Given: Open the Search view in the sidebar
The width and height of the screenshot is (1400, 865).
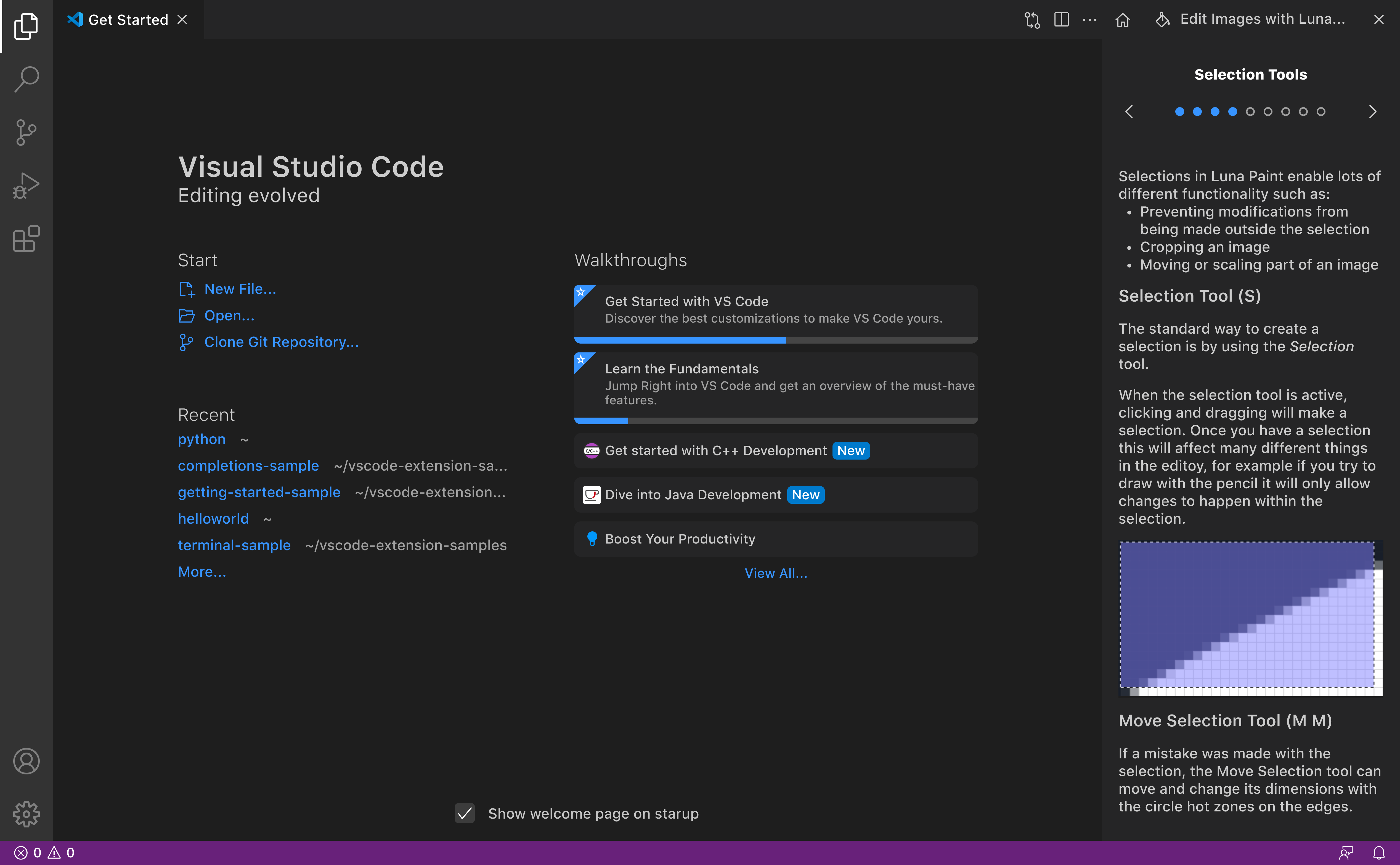Looking at the screenshot, I should (26, 79).
